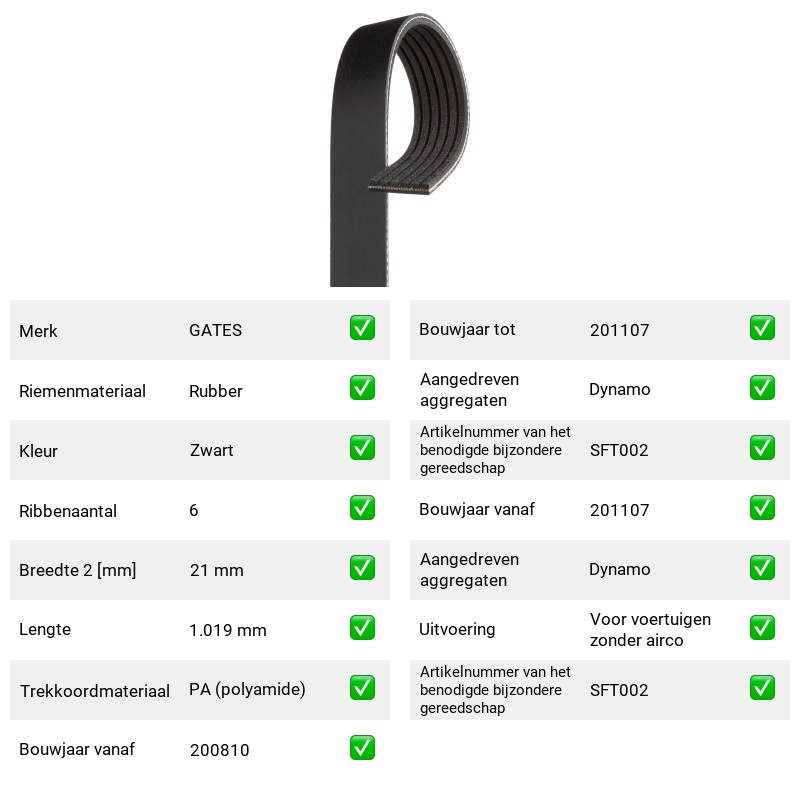Click the 'Voor voertuigen zonder airco' text
The image size is (800, 800).
(x=650, y=630)
